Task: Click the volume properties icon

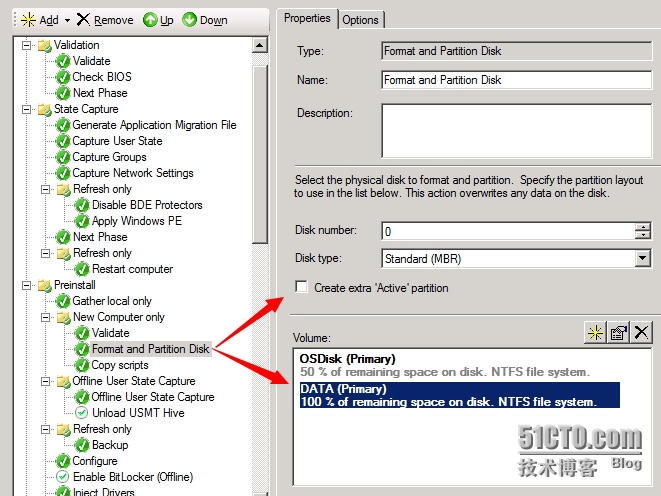Action: (x=618, y=333)
